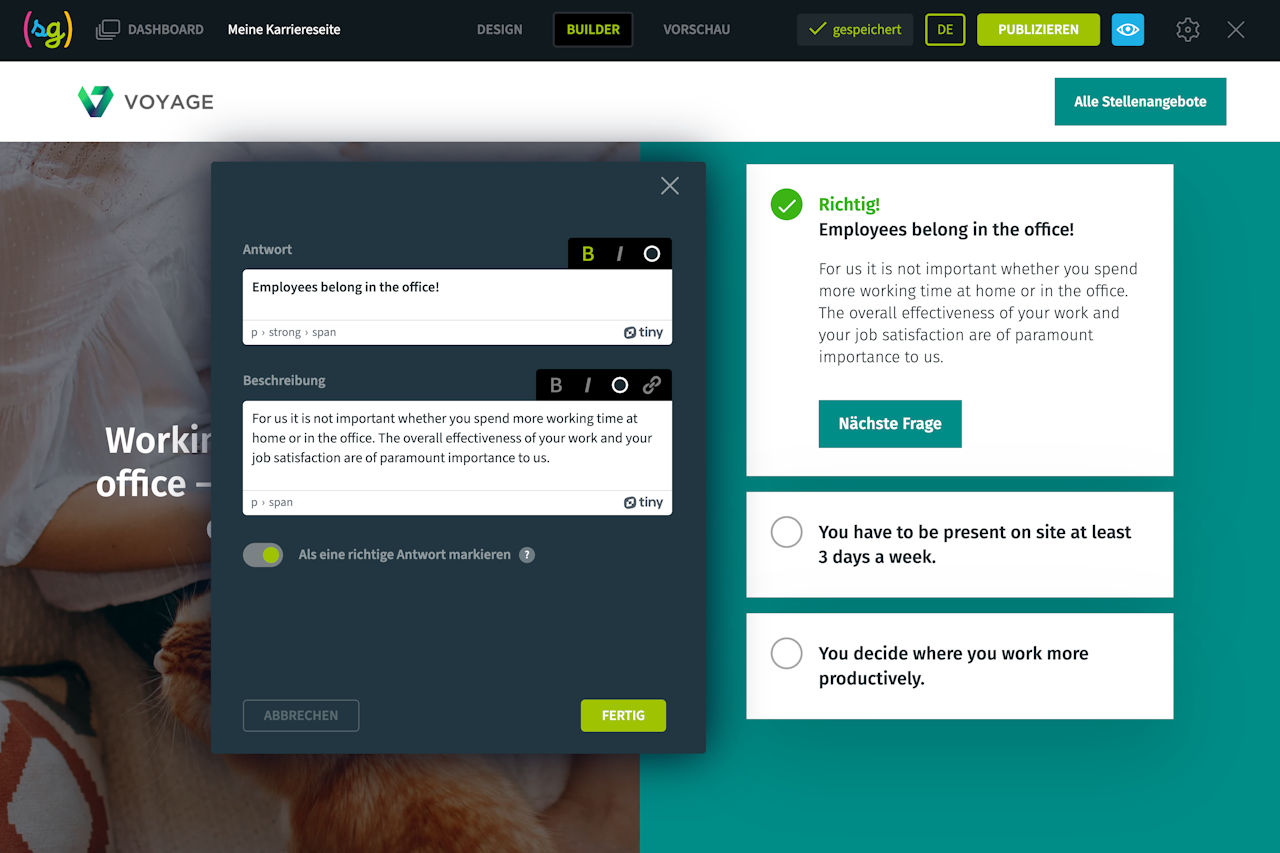Open the color circle in the Antwort toolbar

click(x=652, y=254)
